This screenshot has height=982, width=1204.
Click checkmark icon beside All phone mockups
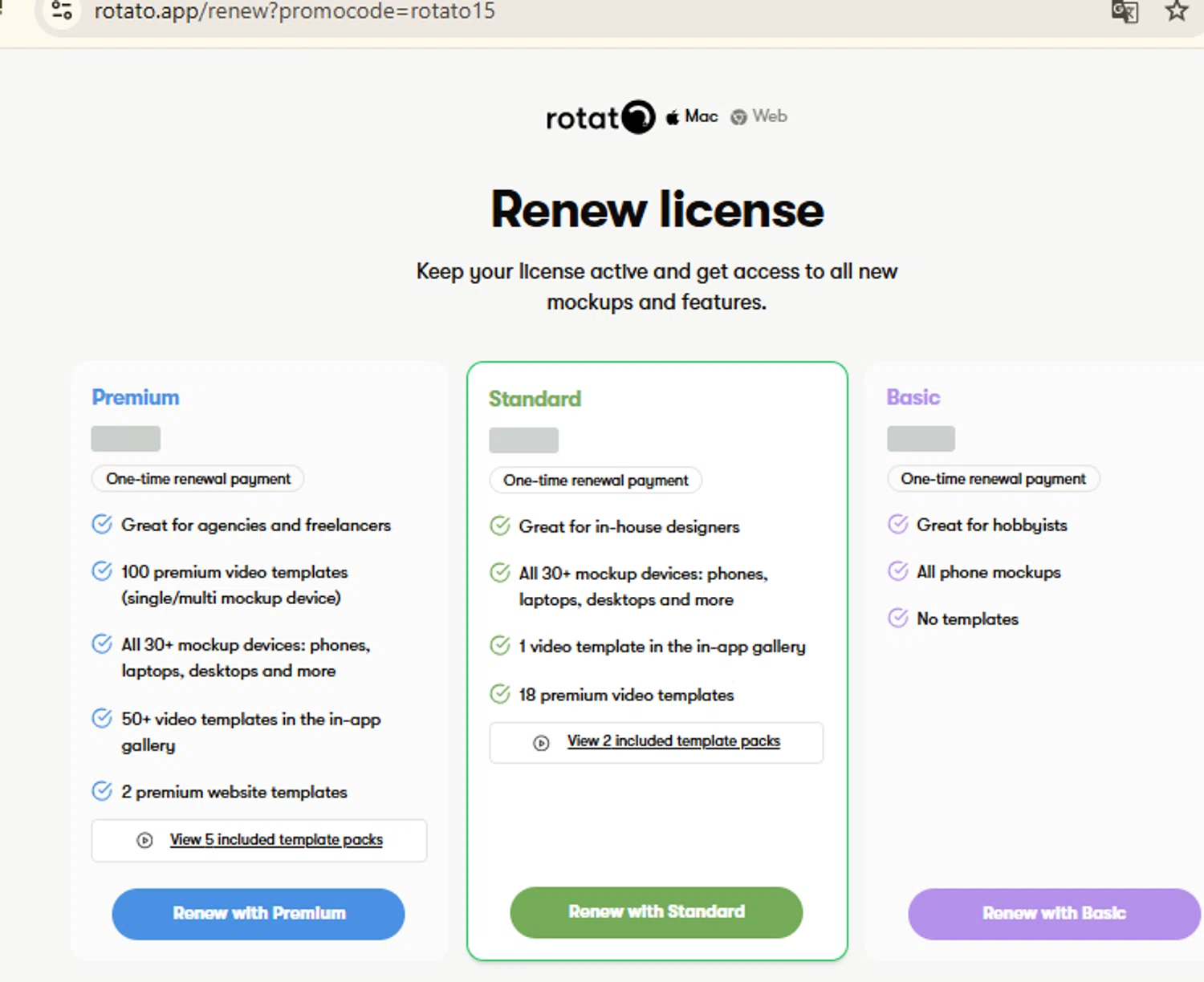[x=898, y=571]
